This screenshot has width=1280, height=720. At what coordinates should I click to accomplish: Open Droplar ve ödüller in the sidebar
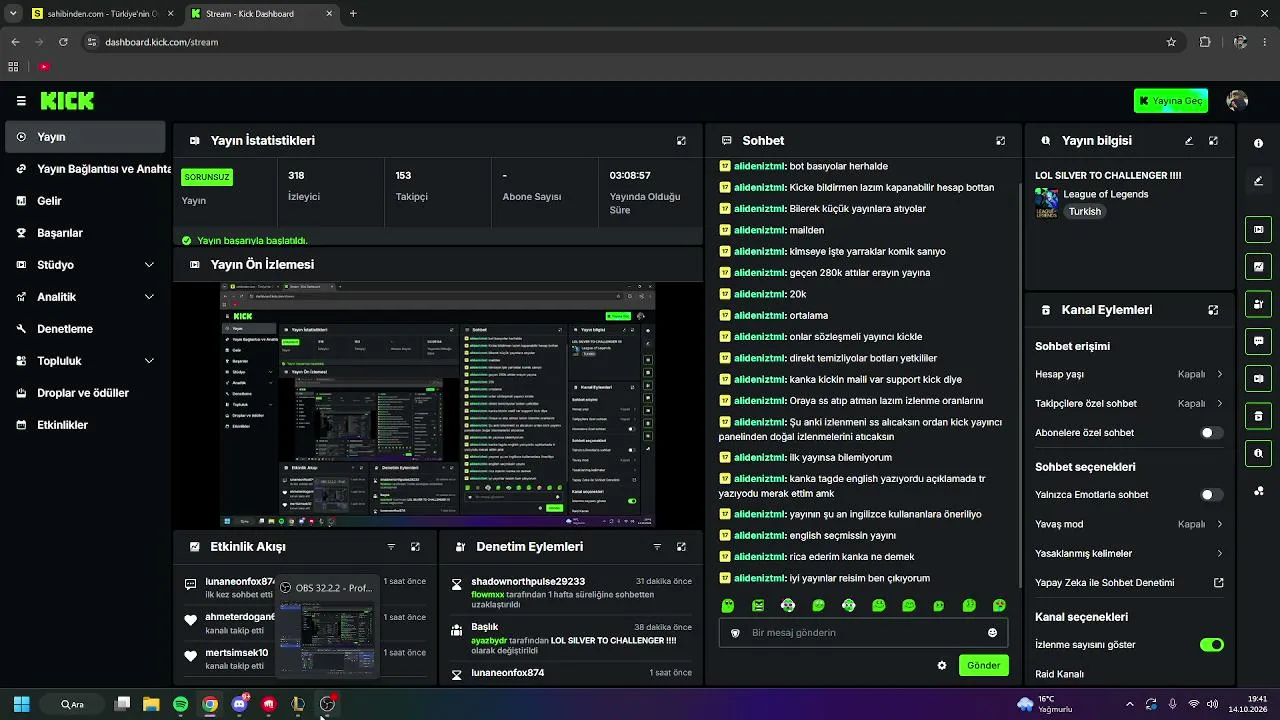[x=85, y=393]
